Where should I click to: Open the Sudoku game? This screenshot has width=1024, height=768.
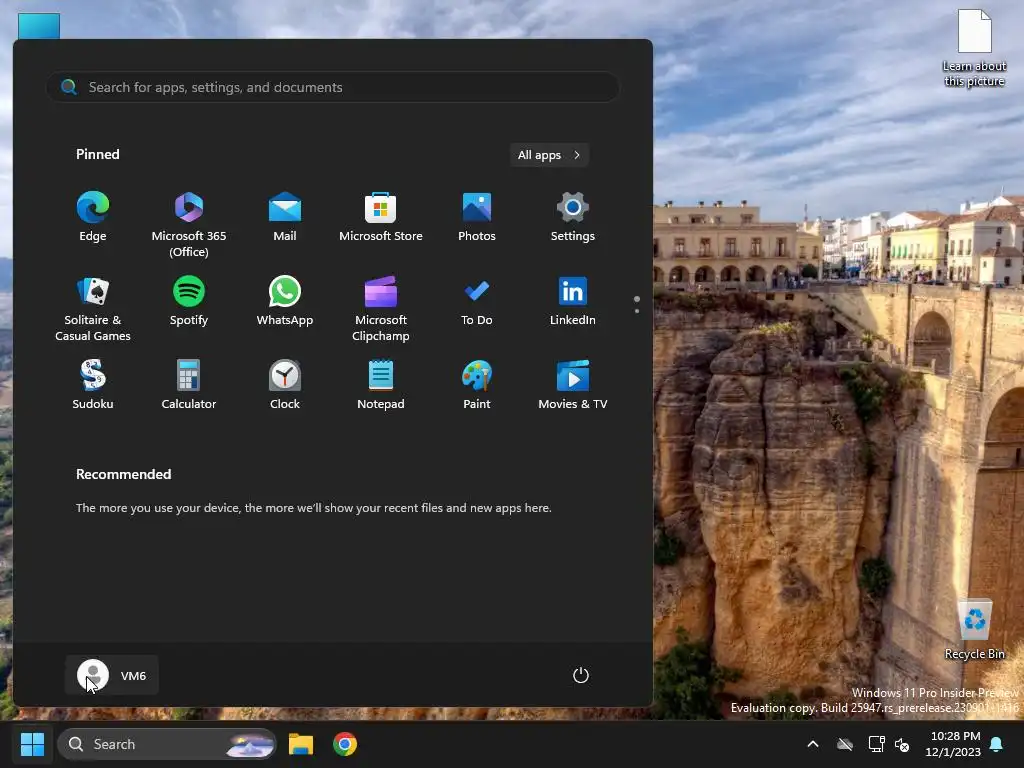point(93,385)
